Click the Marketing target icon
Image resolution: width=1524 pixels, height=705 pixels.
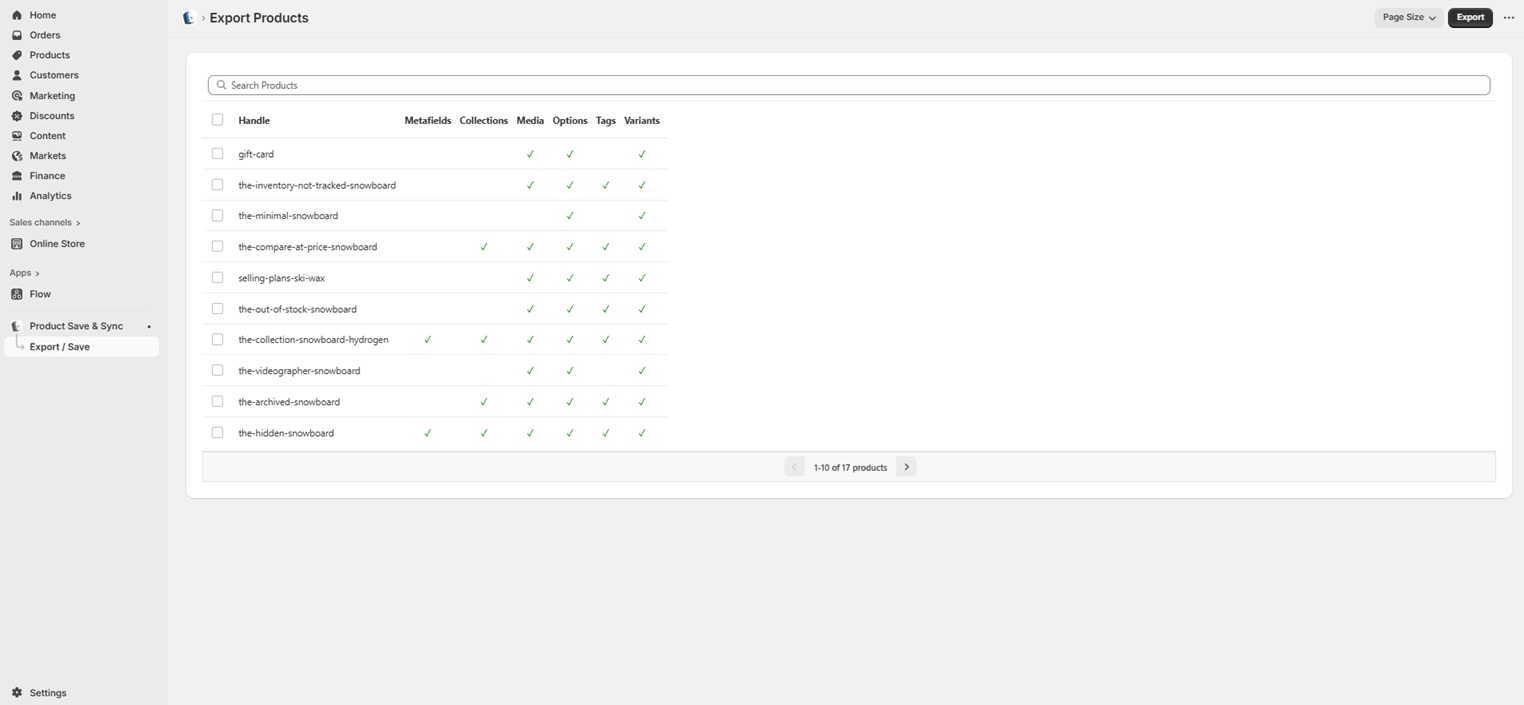[17, 96]
